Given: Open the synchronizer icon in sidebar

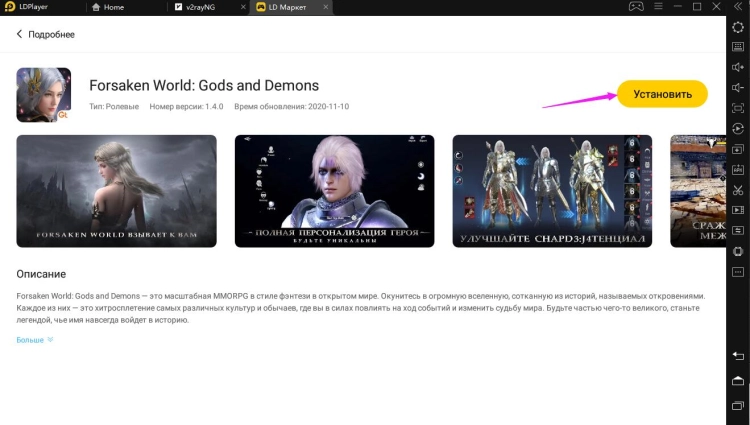Looking at the screenshot, I should [x=738, y=231].
